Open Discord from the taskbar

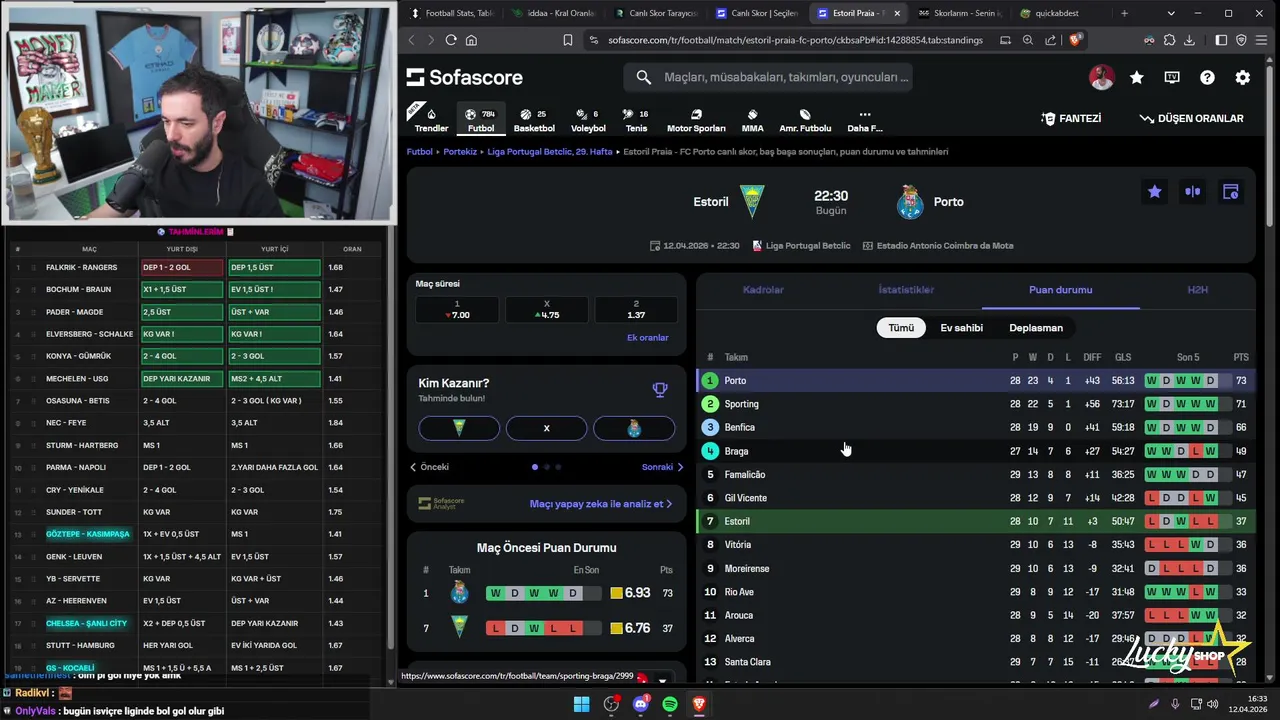click(641, 704)
